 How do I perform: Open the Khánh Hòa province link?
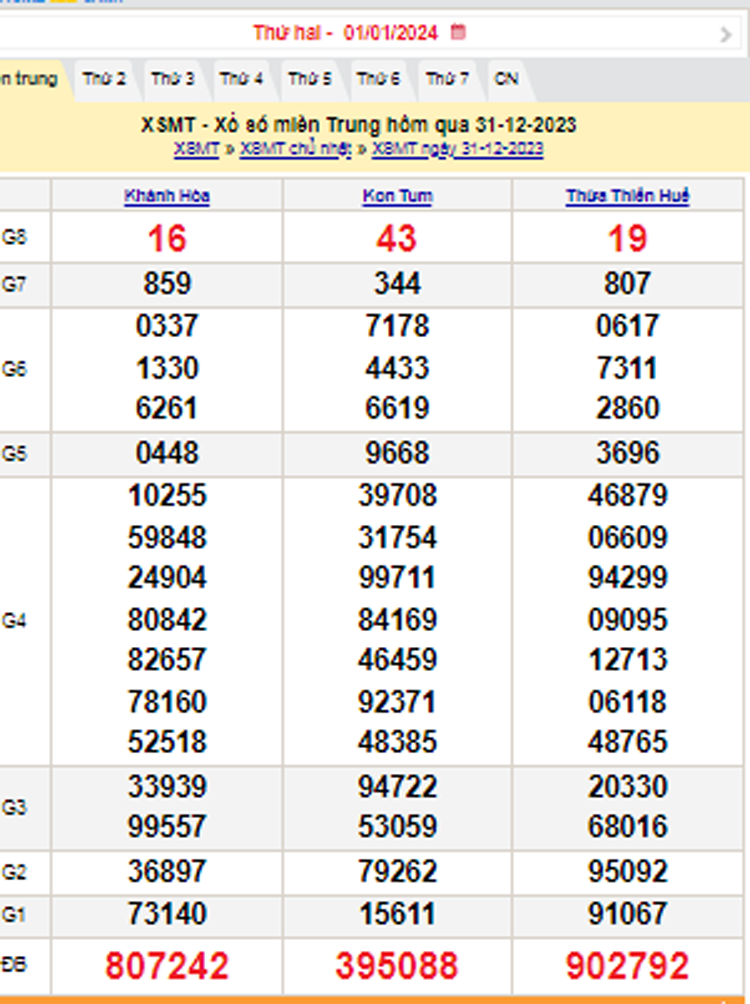tap(167, 196)
